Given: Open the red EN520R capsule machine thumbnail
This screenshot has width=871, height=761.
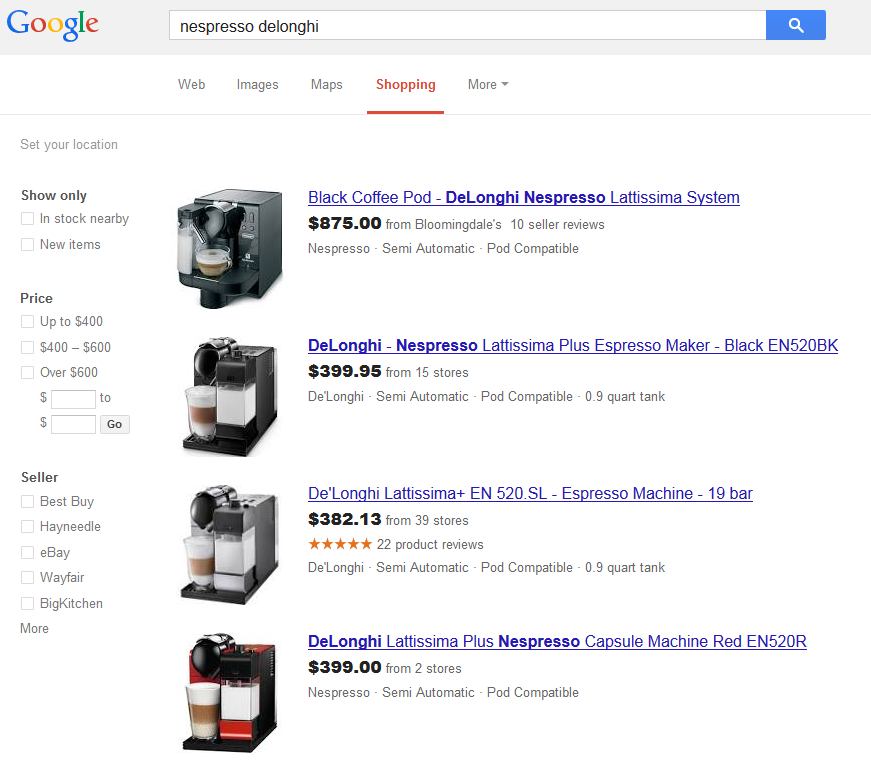Looking at the screenshot, I should 230,691.
